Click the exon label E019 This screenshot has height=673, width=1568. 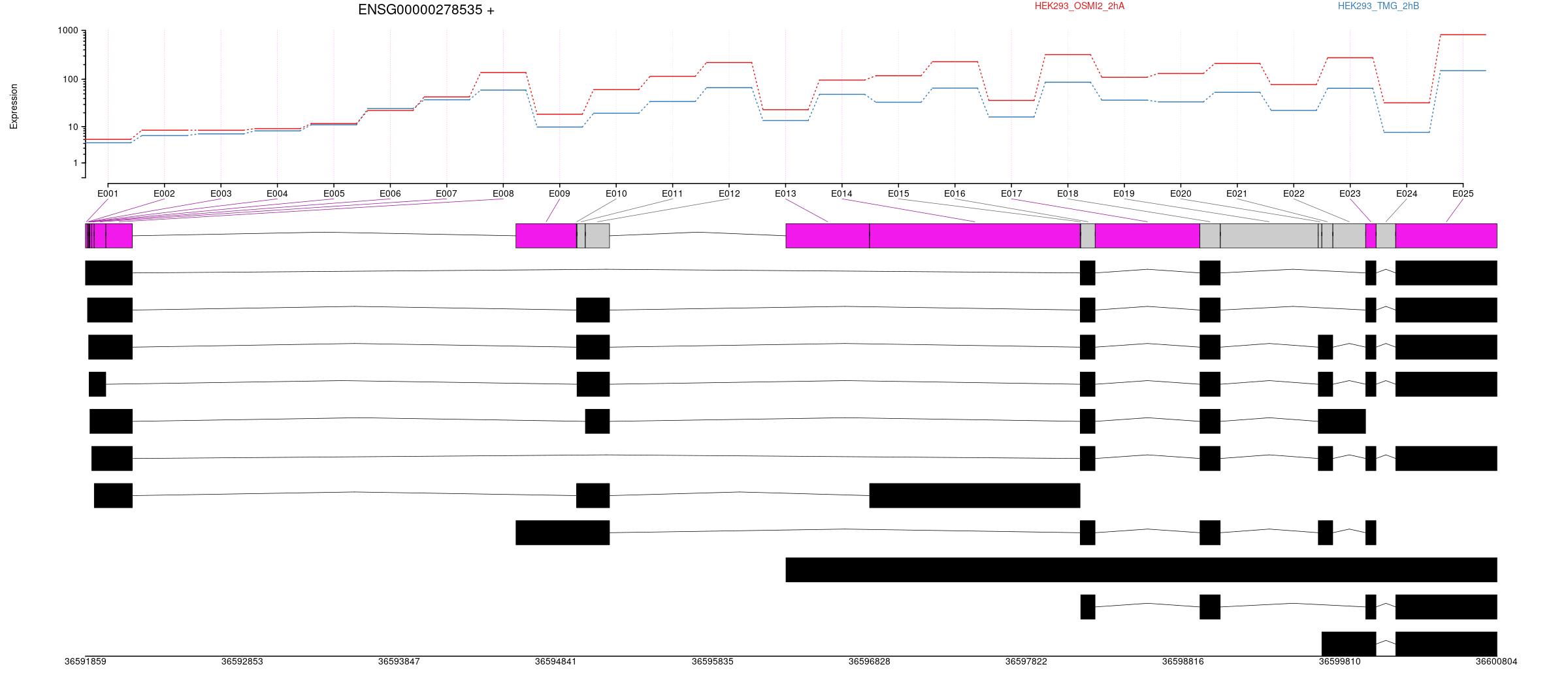coord(1124,193)
